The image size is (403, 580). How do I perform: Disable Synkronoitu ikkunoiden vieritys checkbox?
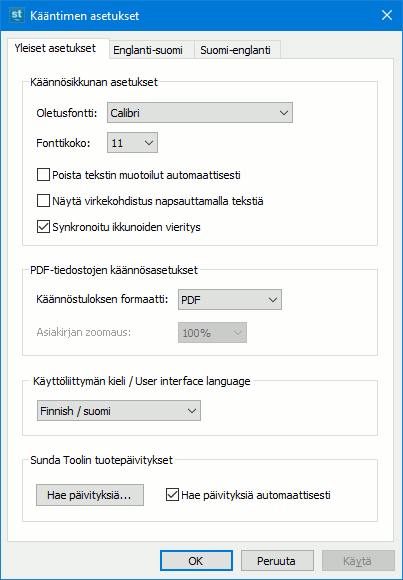point(43,227)
